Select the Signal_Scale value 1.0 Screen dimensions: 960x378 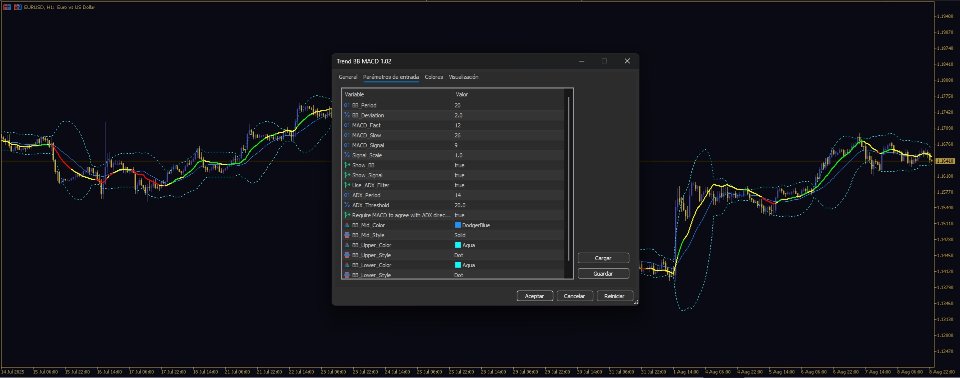[x=459, y=155]
